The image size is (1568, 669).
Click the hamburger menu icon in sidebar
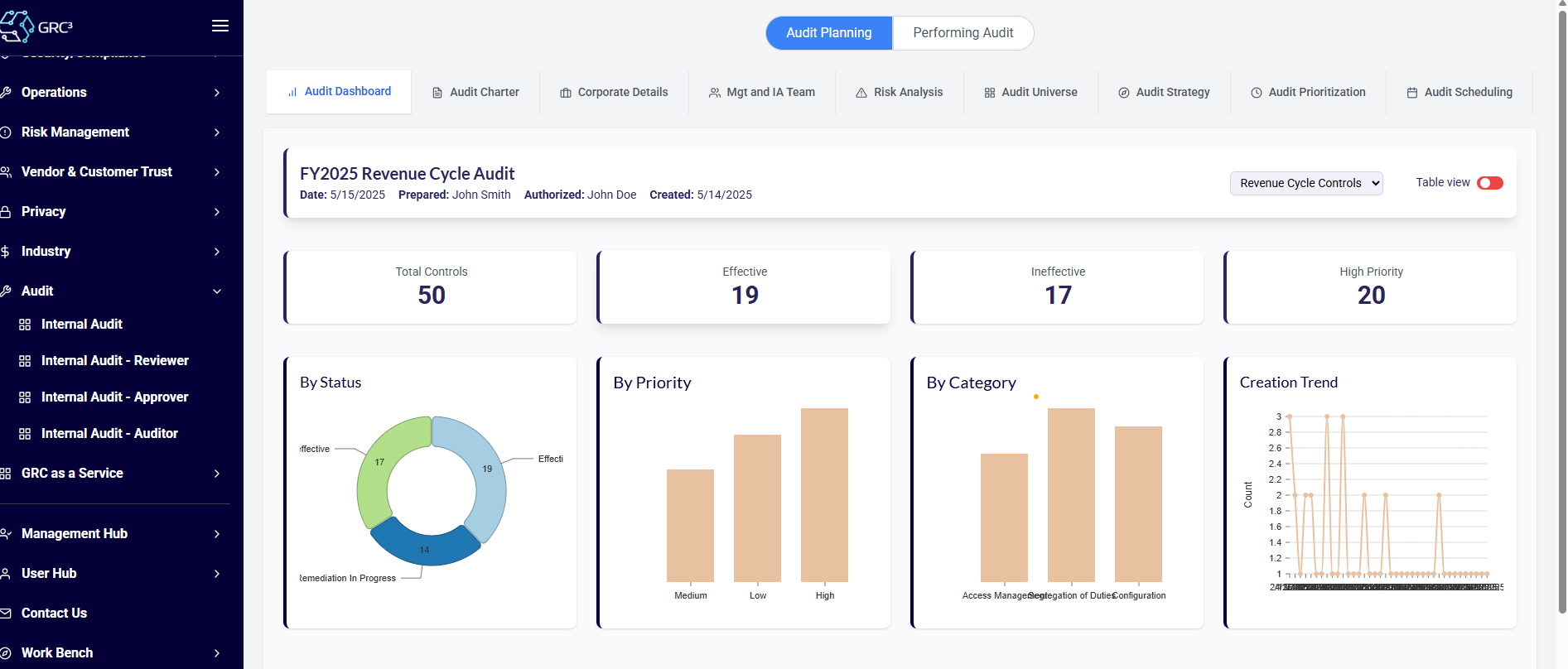point(220,26)
